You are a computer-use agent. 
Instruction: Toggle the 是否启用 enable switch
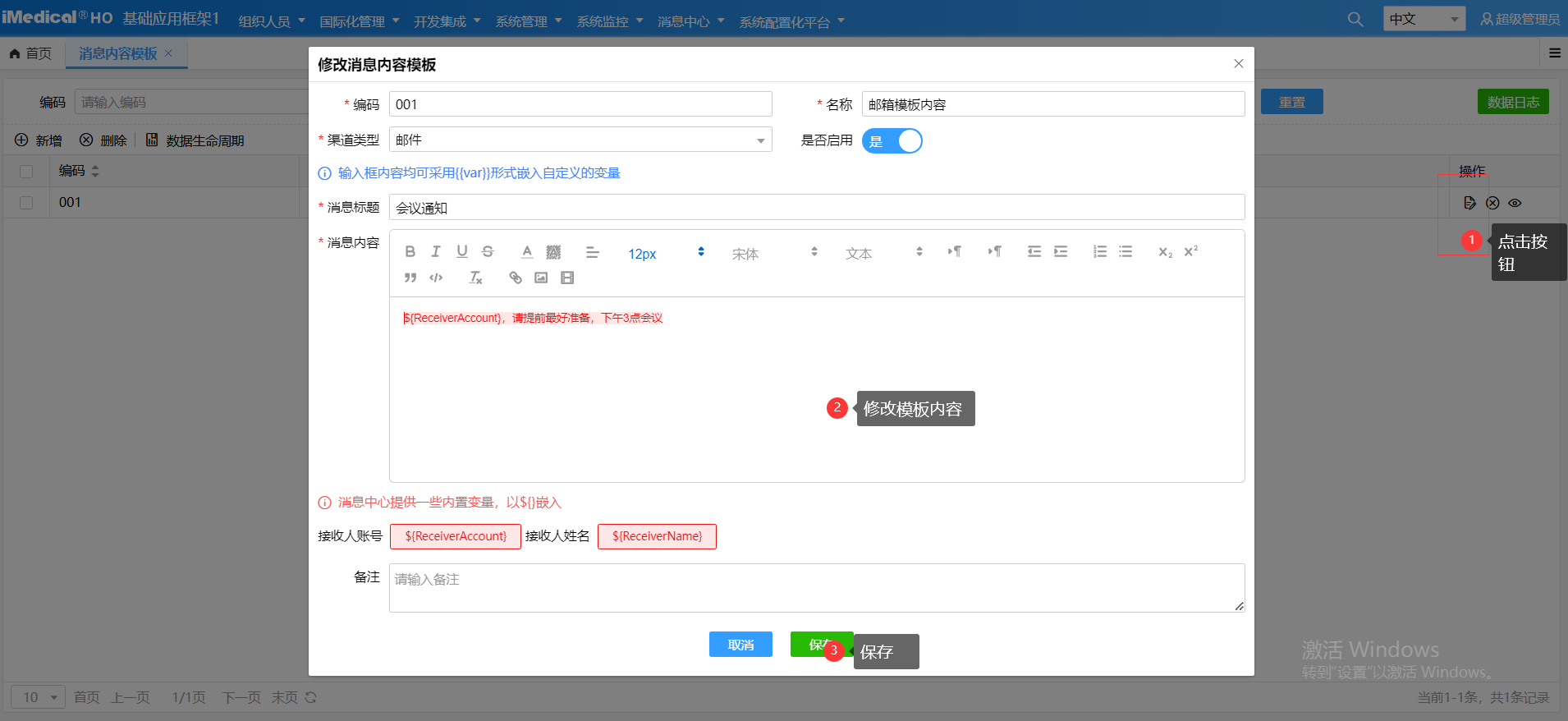click(892, 141)
